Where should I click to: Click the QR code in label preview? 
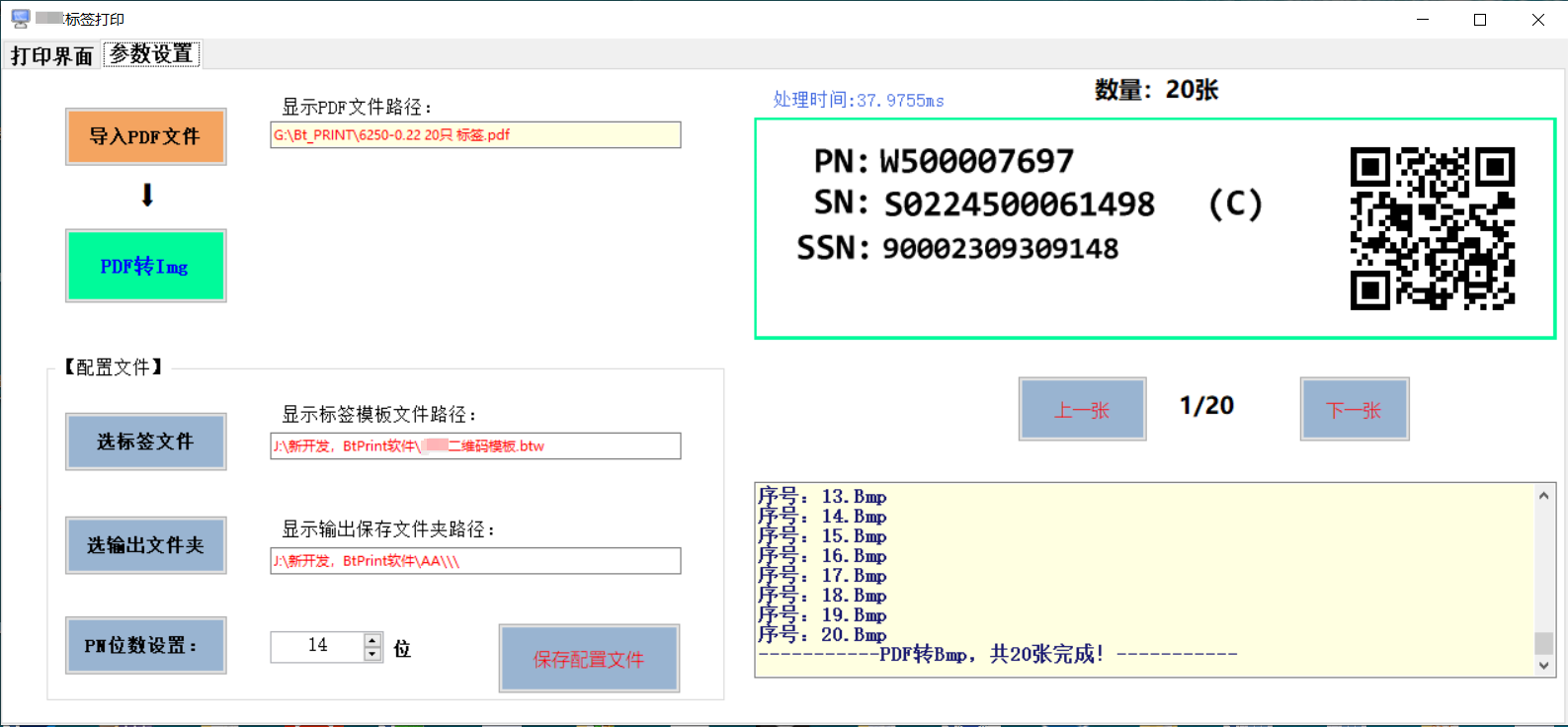pos(1433,229)
